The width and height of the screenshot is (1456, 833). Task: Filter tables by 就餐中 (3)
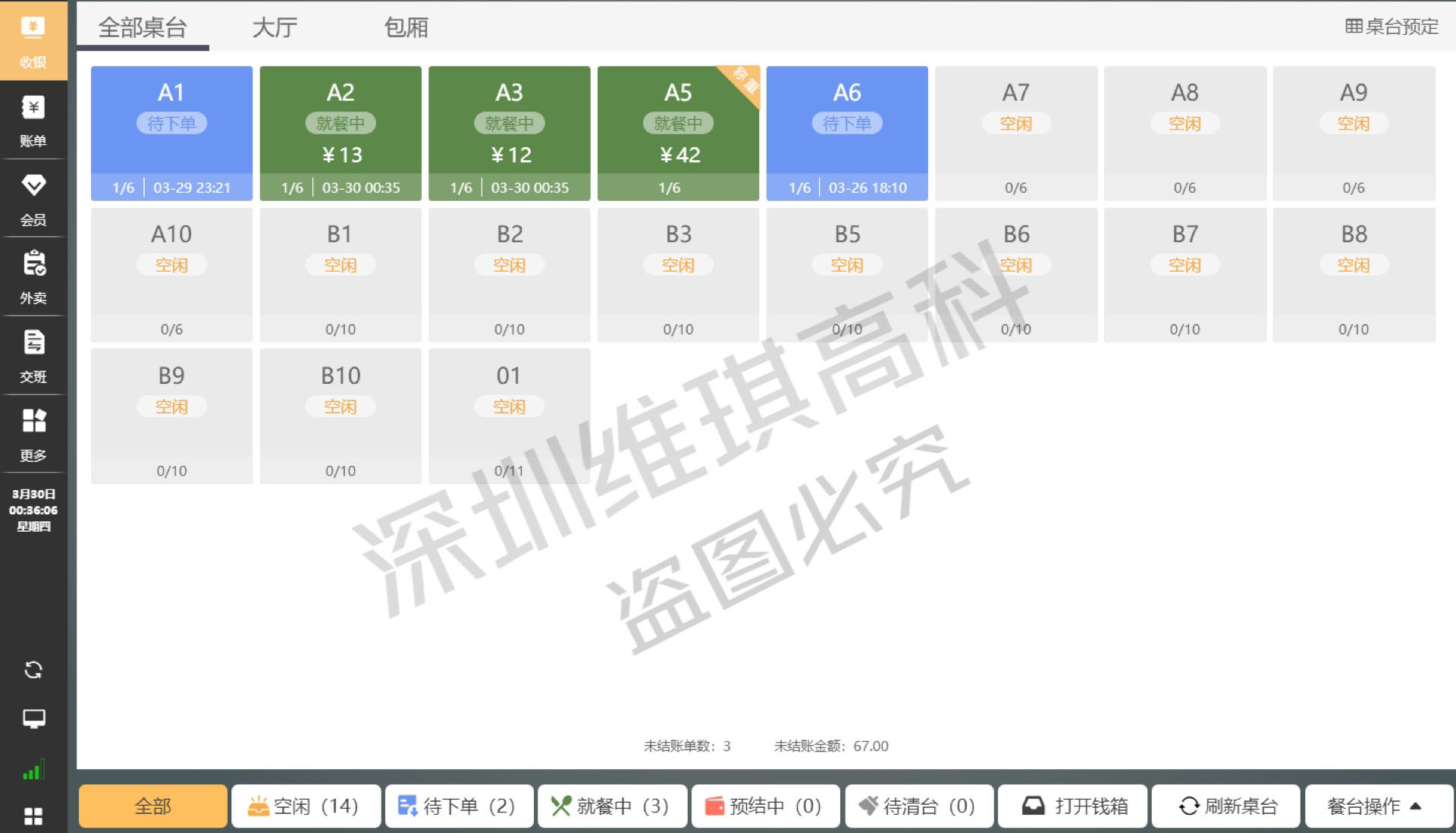613,806
